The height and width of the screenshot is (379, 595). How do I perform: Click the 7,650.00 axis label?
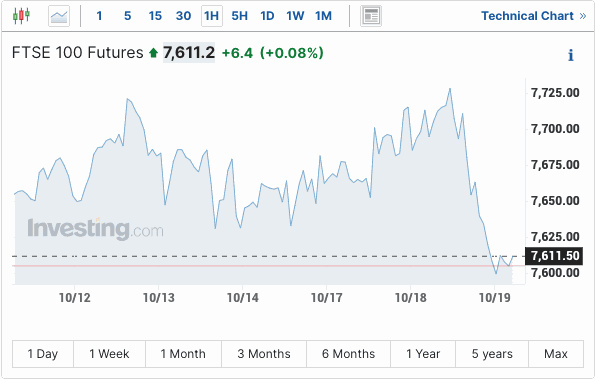tap(555, 201)
